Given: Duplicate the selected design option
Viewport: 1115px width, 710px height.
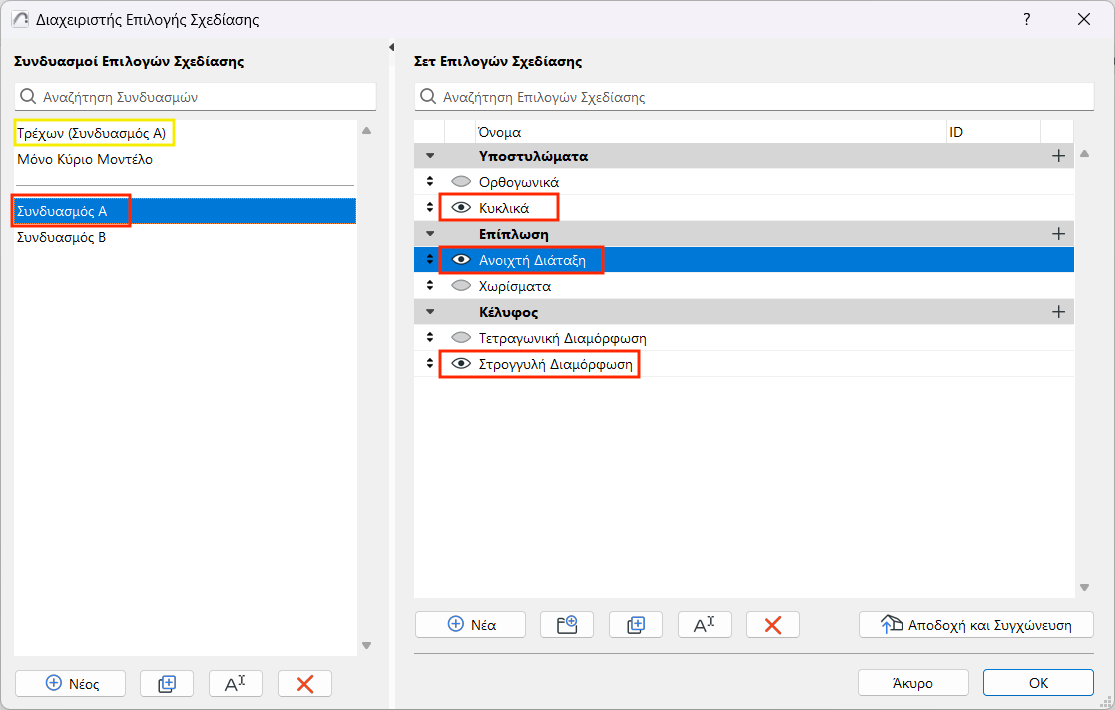Looking at the screenshot, I should pyautogui.click(x=636, y=625).
